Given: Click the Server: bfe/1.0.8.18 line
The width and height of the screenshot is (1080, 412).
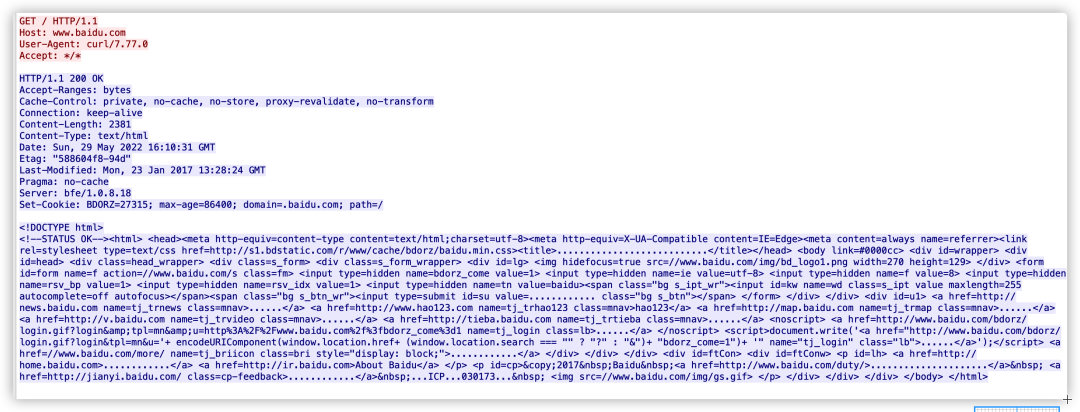Looking at the screenshot, I should tap(75, 193).
